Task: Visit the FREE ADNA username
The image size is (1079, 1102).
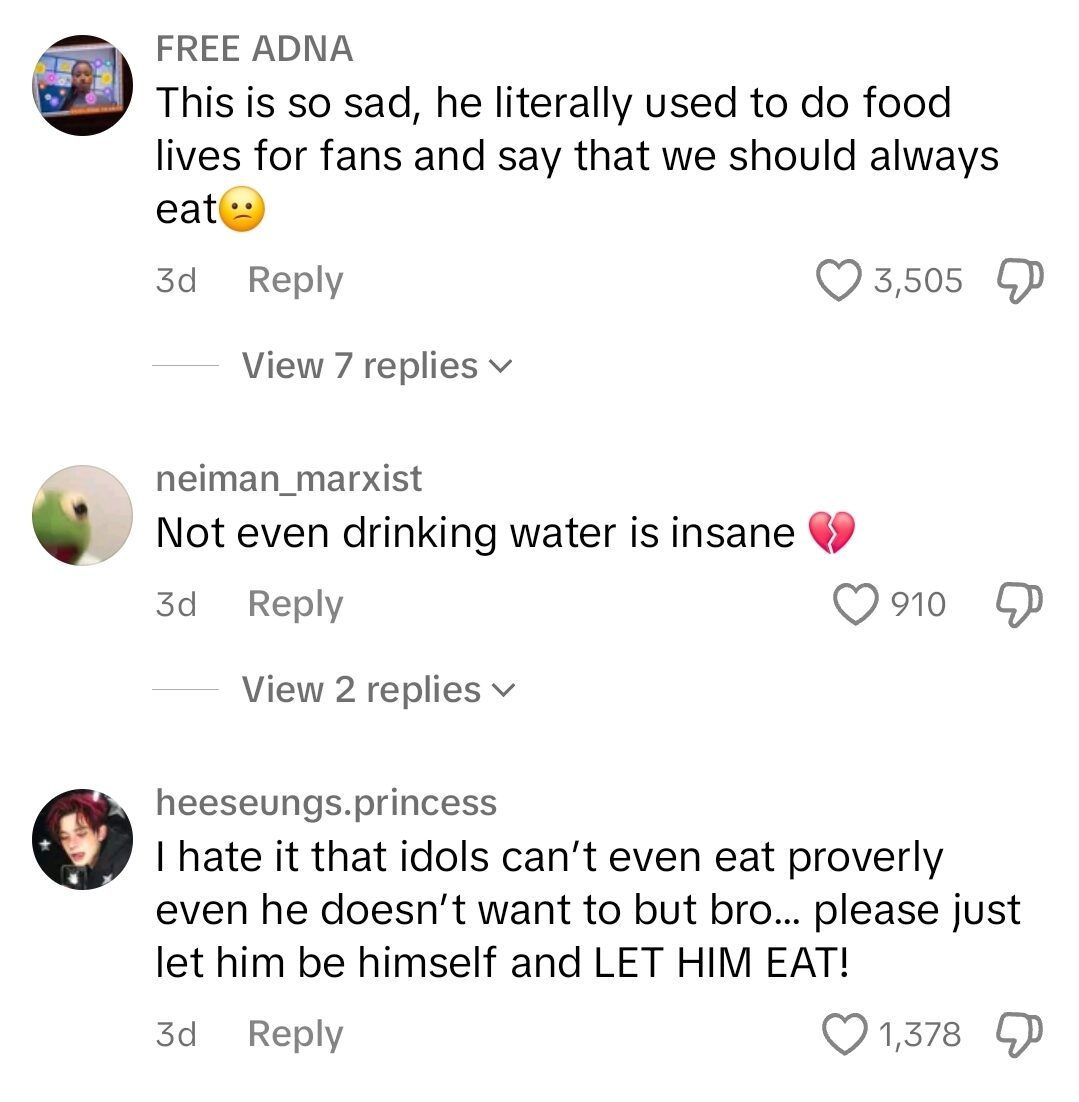Action: pyautogui.click(x=255, y=49)
